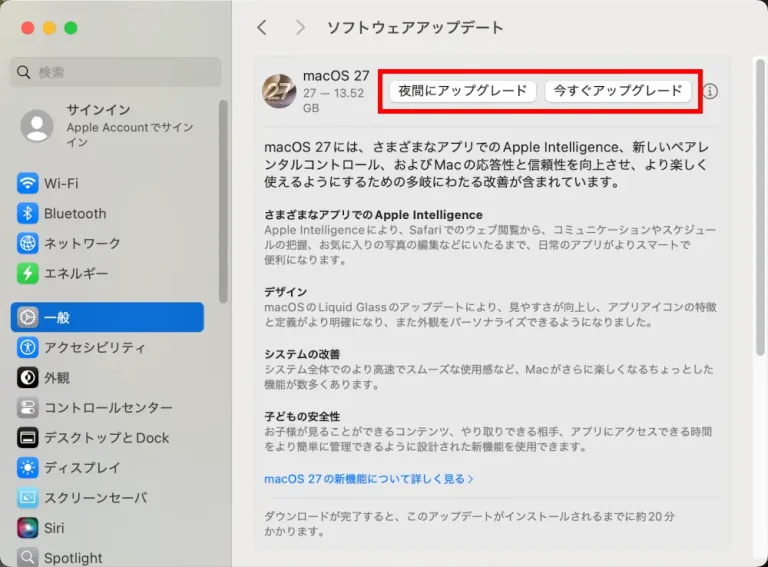The height and width of the screenshot is (567, 768).
Task: Open ディスプレイ settings label
Action: click(x=82, y=468)
